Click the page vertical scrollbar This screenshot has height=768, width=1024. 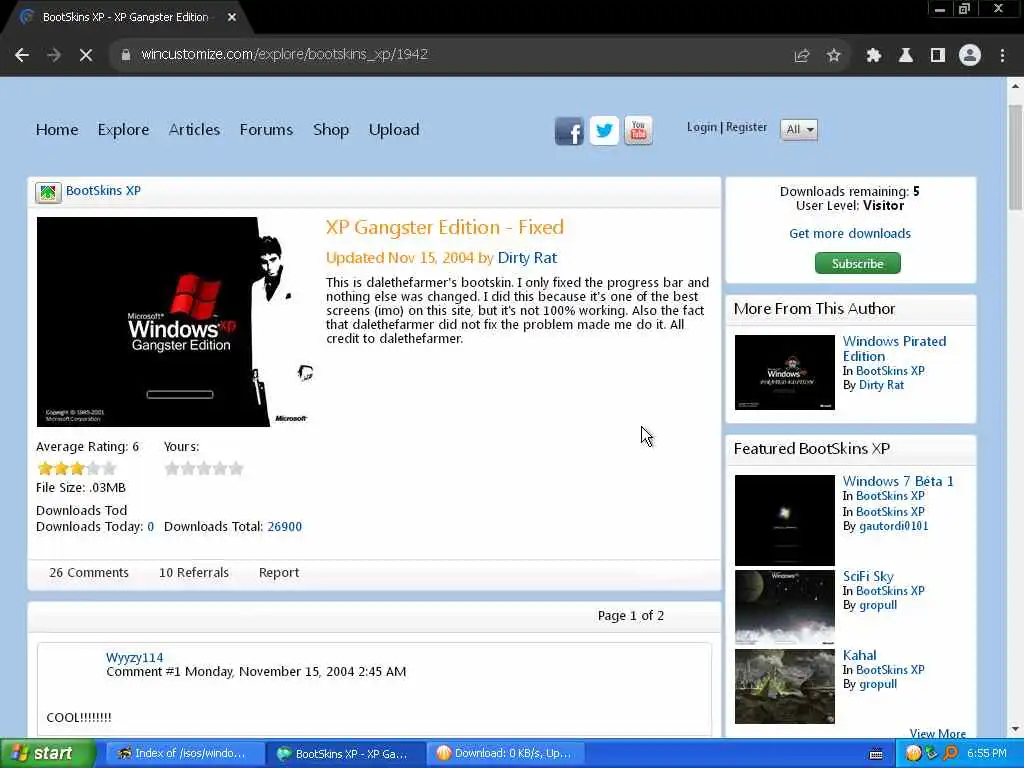[1016, 157]
